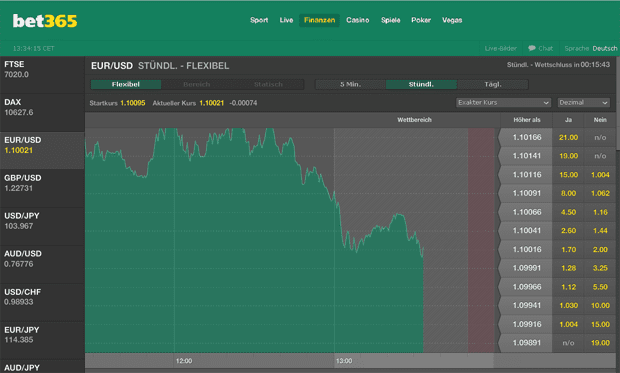This screenshot has height=373, width=620.
Task: Click the Chat speech bubble icon
Action: [x=532, y=48]
